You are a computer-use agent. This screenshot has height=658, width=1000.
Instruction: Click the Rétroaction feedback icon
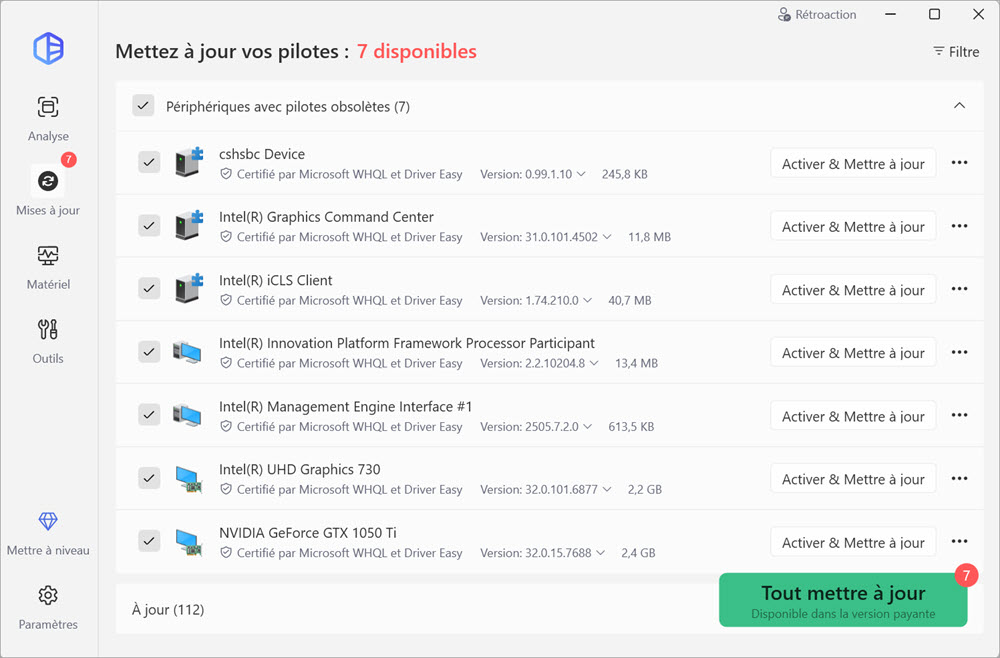pyautogui.click(x=784, y=14)
